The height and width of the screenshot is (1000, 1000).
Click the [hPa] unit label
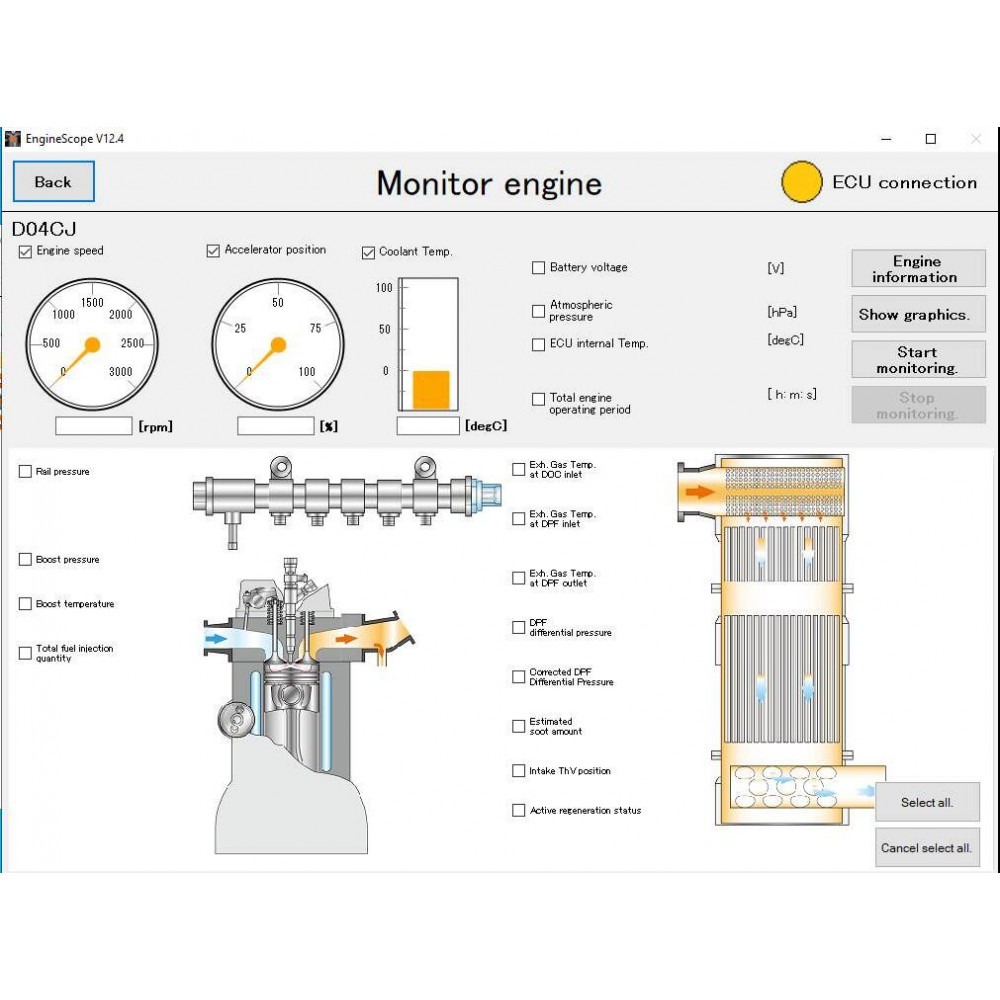782,312
